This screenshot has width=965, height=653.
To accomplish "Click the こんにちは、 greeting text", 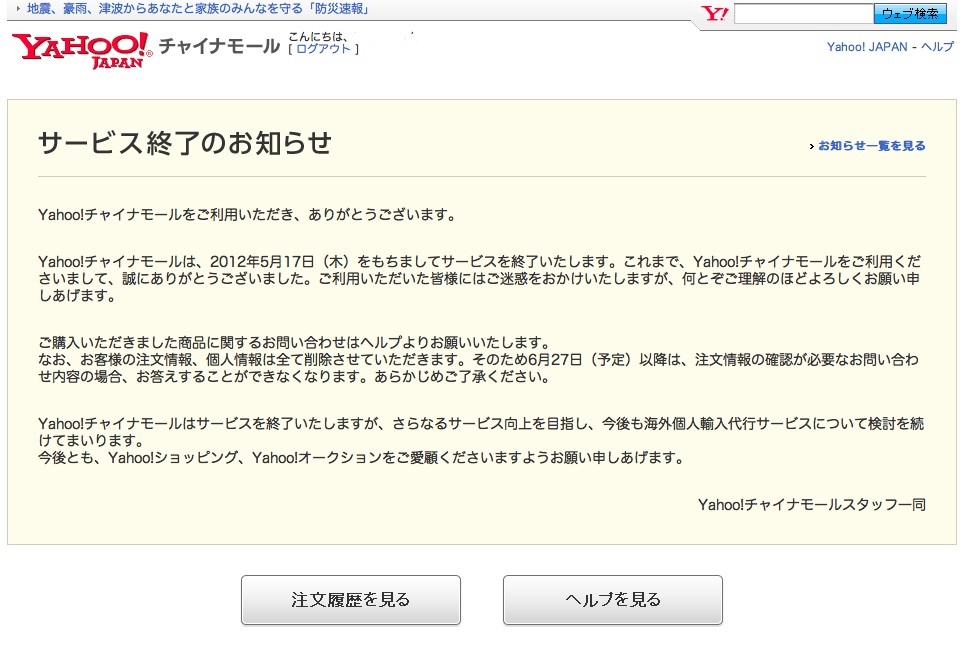I will pyautogui.click(x=318, y=36).
